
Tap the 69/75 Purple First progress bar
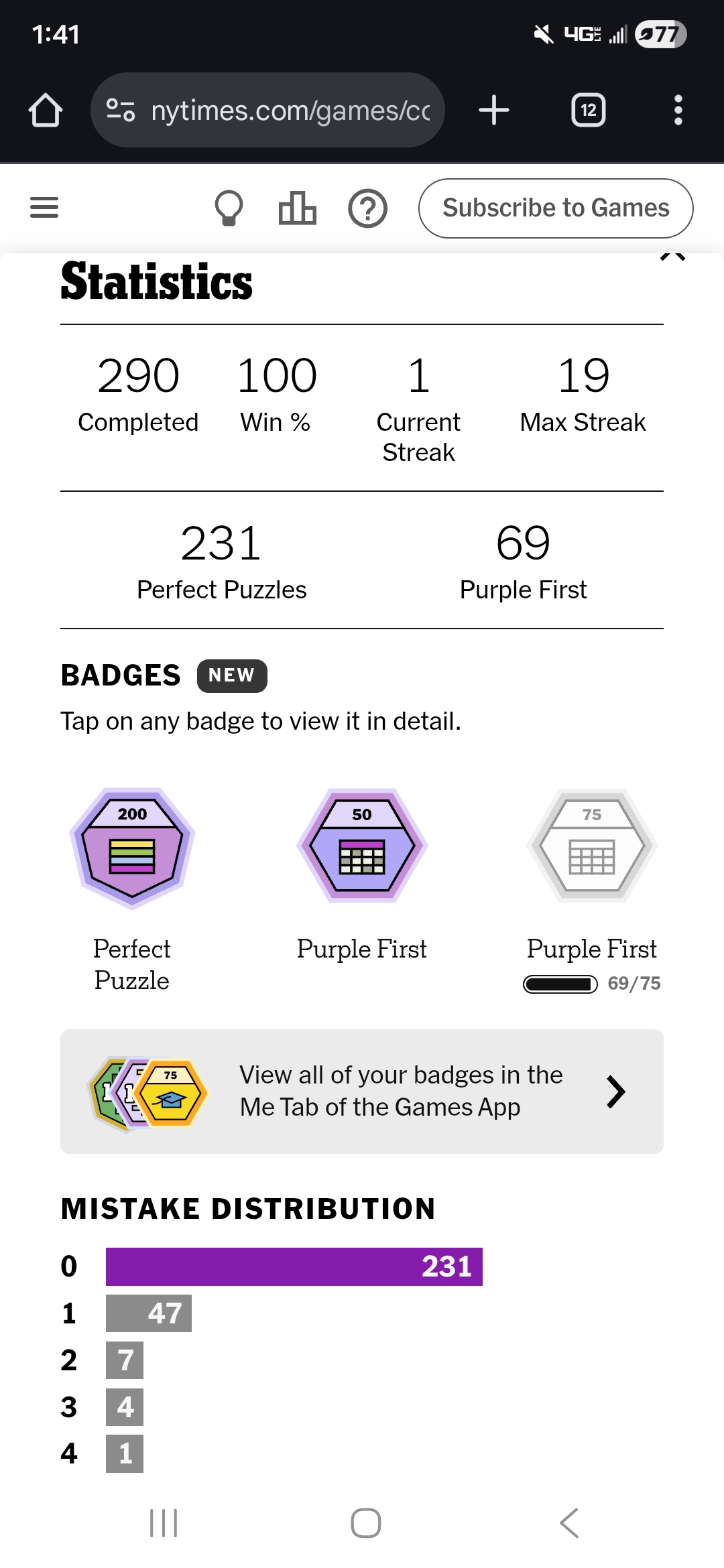560,984
